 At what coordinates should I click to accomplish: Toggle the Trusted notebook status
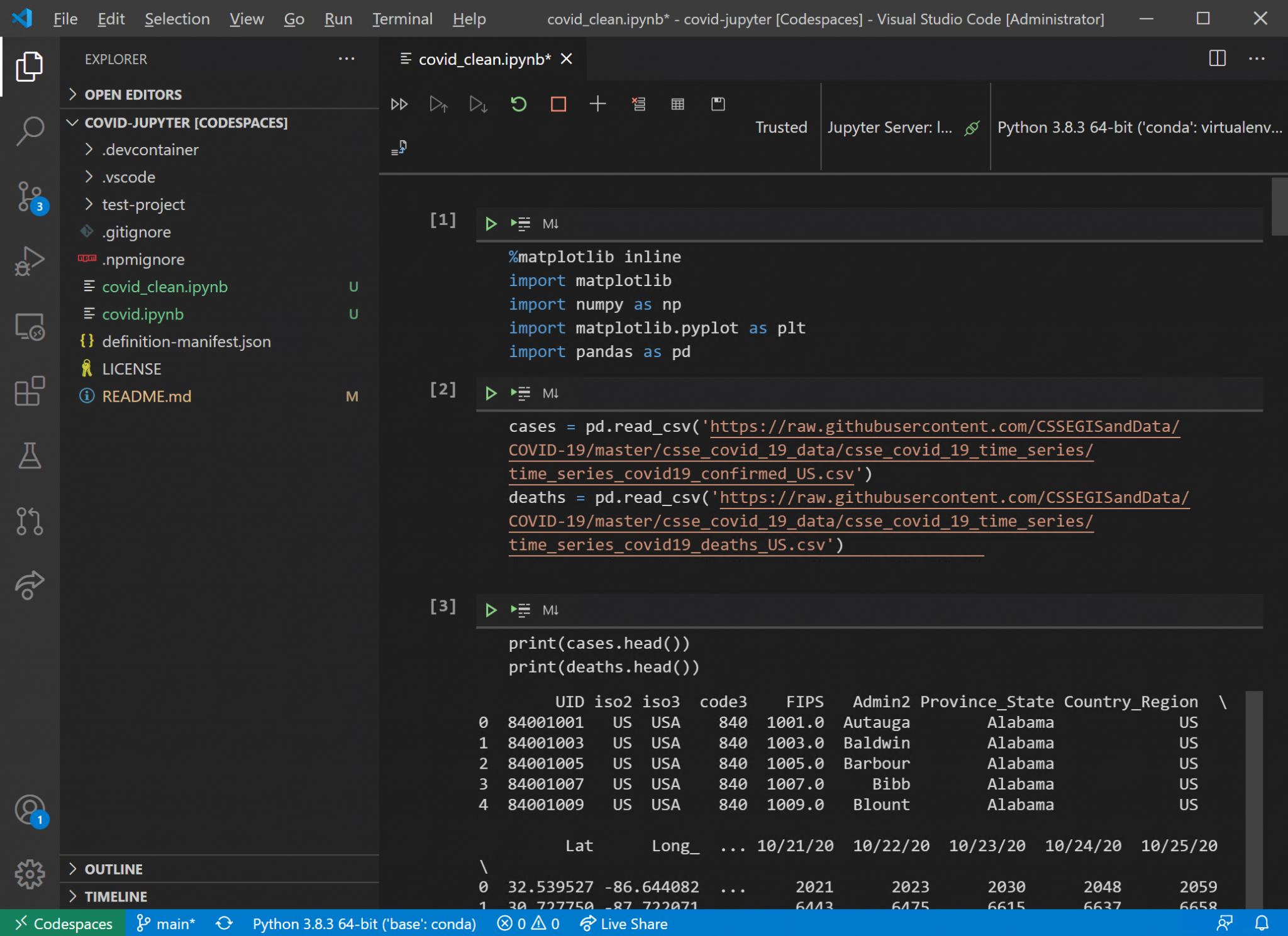[x=780, y=126]
